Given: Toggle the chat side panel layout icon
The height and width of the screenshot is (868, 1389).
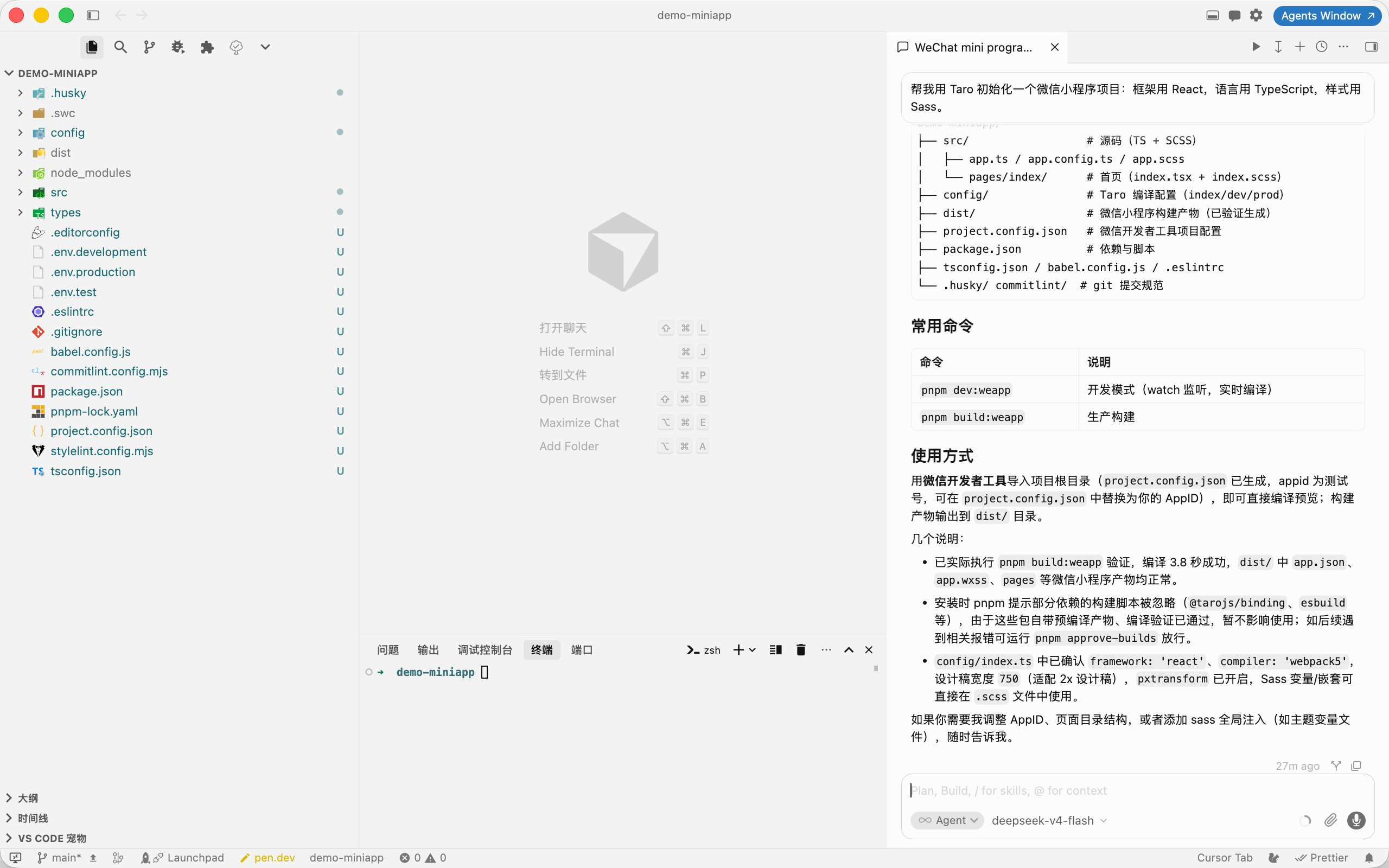Looking at the screenshot, I should pos(1371,47).
